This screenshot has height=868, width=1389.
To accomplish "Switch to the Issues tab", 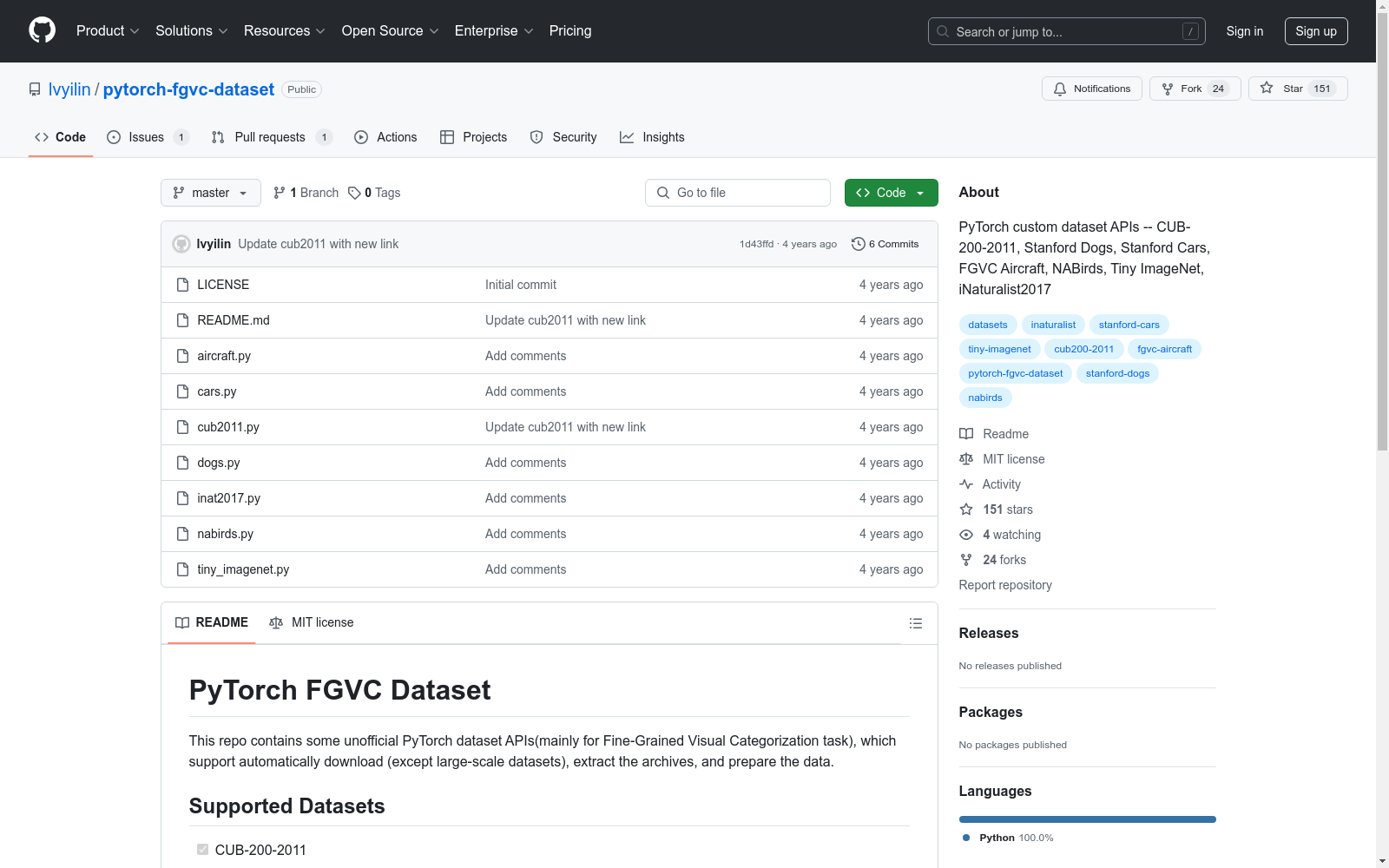I will coord(147,137).
